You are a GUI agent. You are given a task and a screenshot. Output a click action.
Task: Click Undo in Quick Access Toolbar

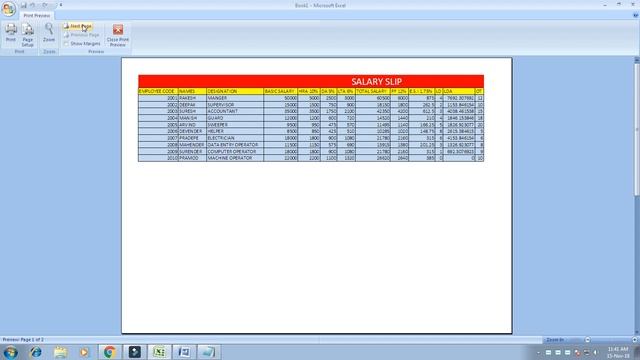[x=33, y=5]
